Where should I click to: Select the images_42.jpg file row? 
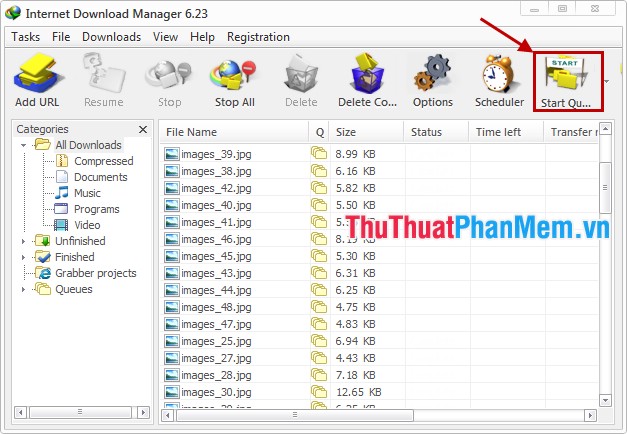click(379, 188)
